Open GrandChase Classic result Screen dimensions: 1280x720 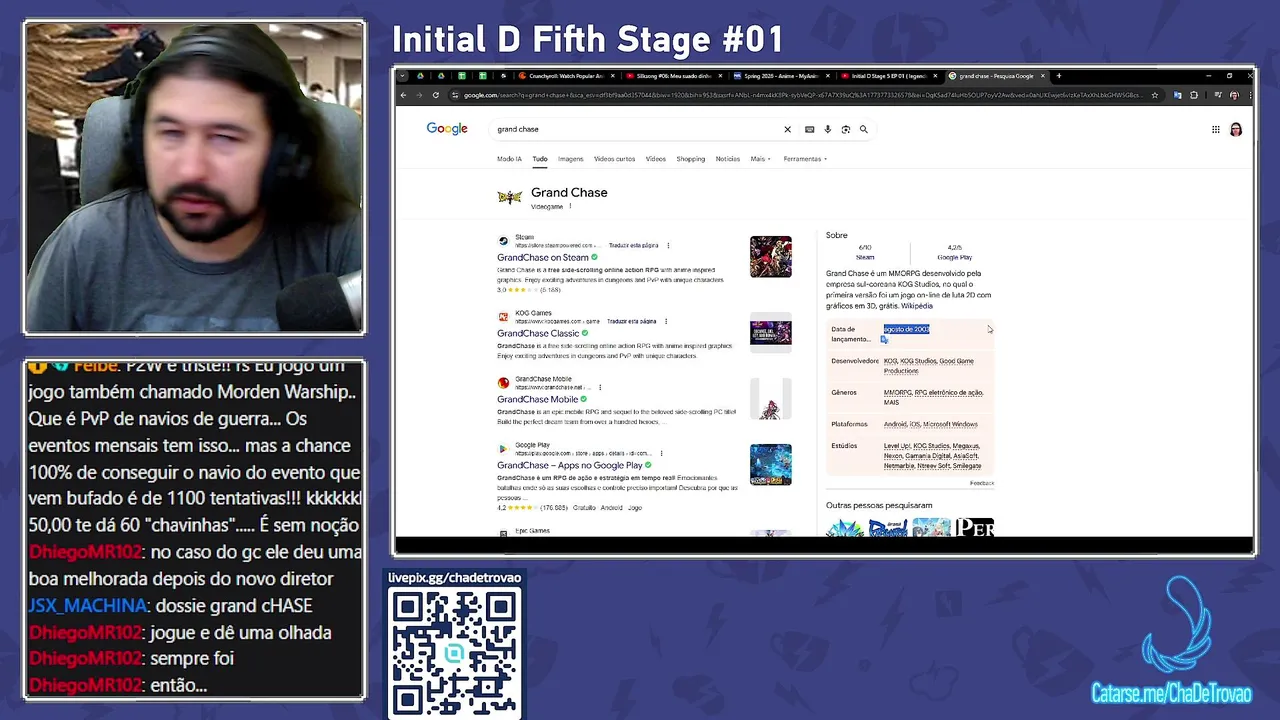(538, 333)
